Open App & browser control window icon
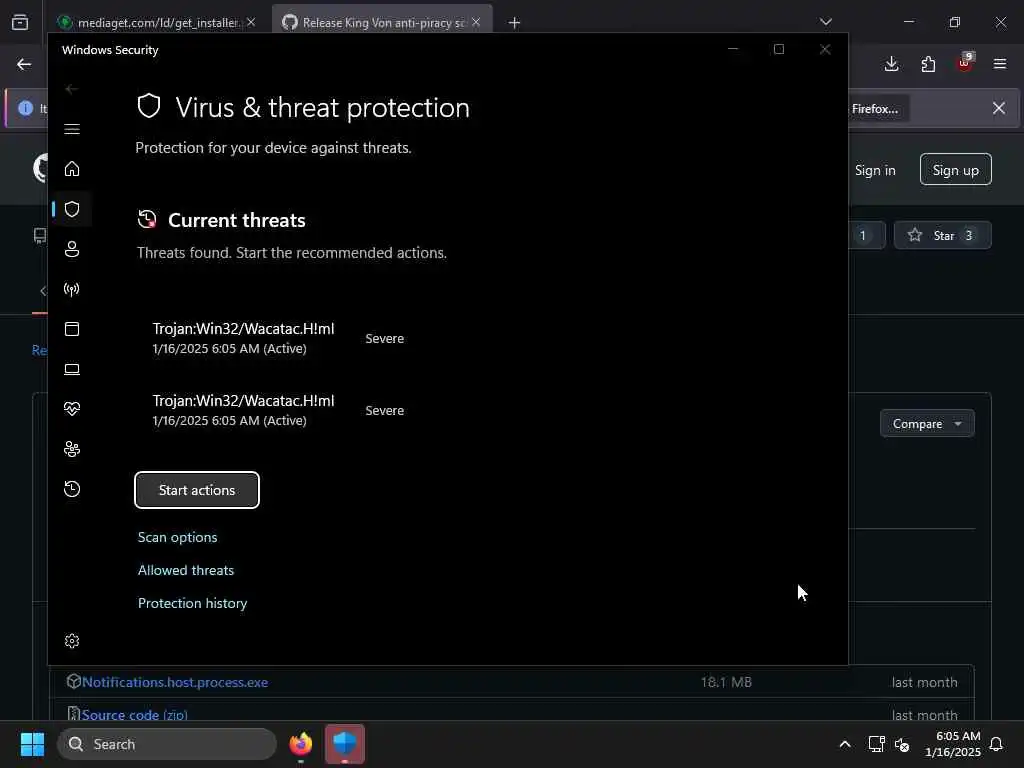 tap(72, 329)
